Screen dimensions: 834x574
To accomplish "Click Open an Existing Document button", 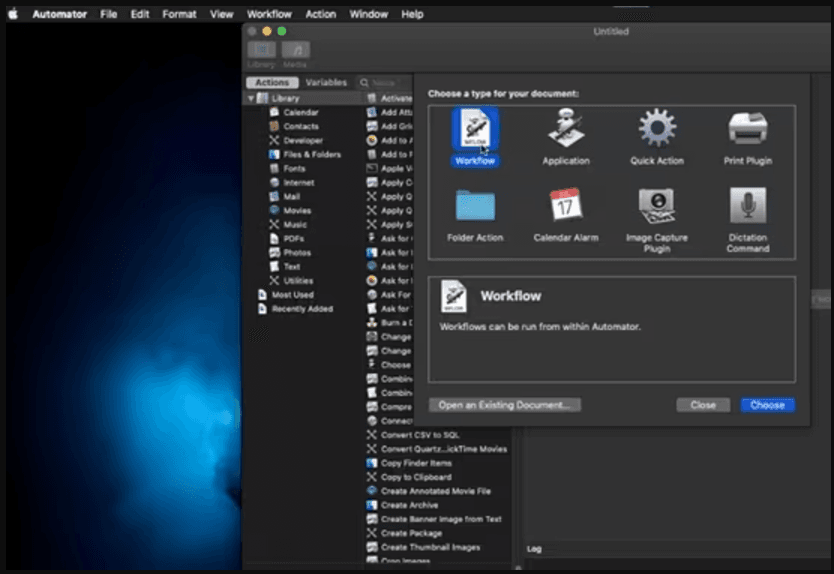I will 505,405.
